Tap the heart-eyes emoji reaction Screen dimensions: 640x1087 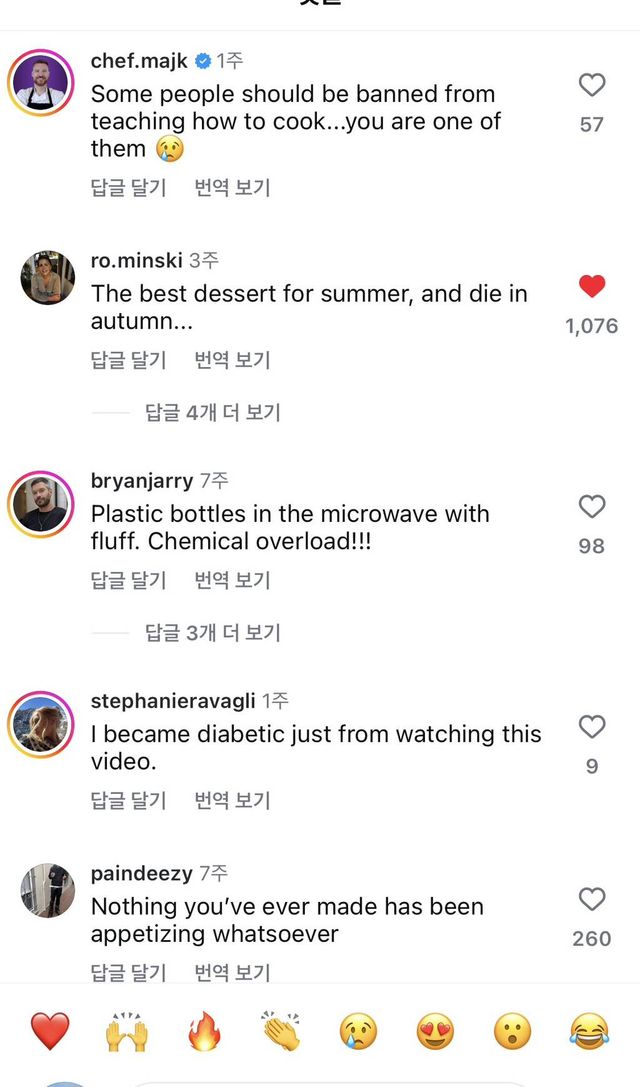point(436,1031)
